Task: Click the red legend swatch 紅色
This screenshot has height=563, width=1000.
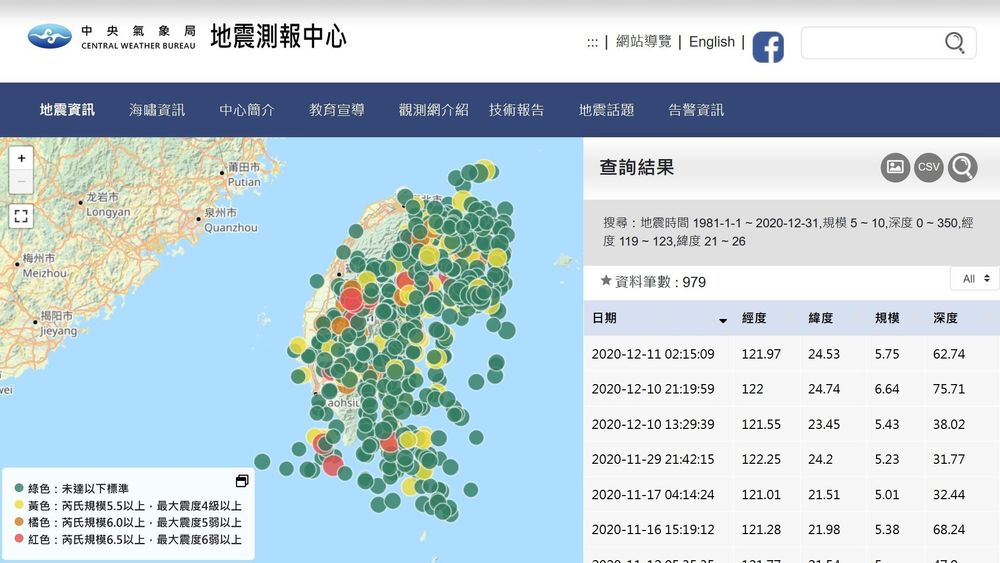Action: tap(19, 539)
